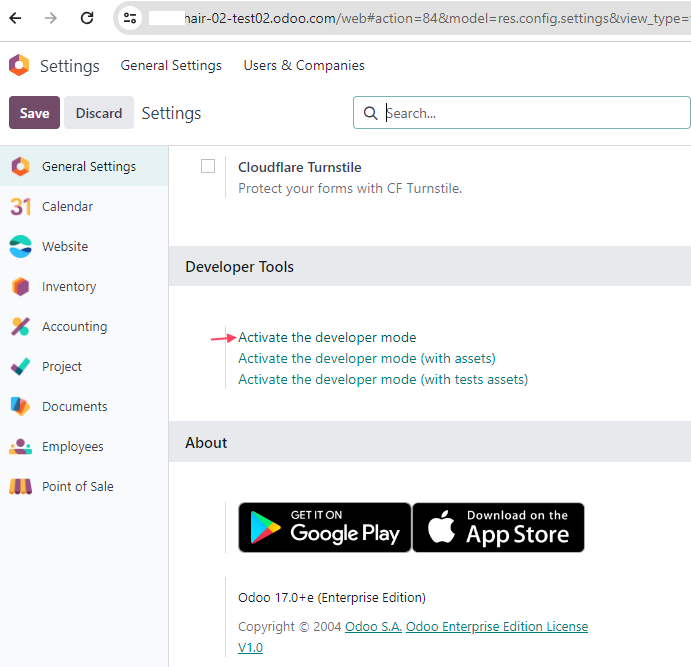Viewport: 691px width, 667px height.
Task: Click the Inventory app icon
Action: [x=20, y=286]
